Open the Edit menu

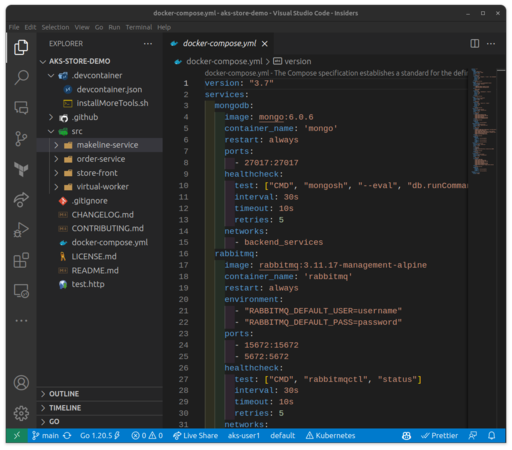pos(30,27)
